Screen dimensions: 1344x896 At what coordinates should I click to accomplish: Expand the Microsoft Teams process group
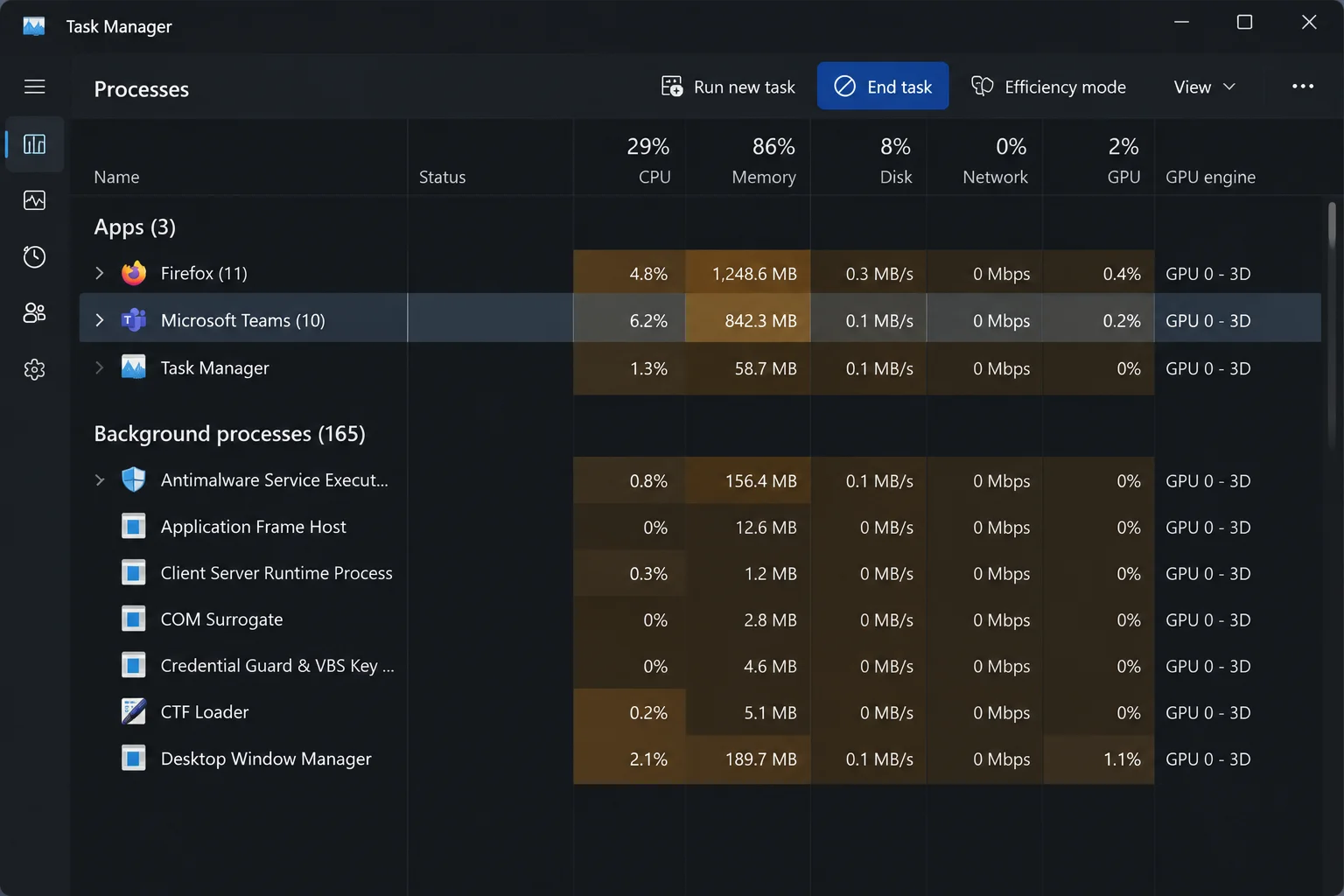coord(100,320)
